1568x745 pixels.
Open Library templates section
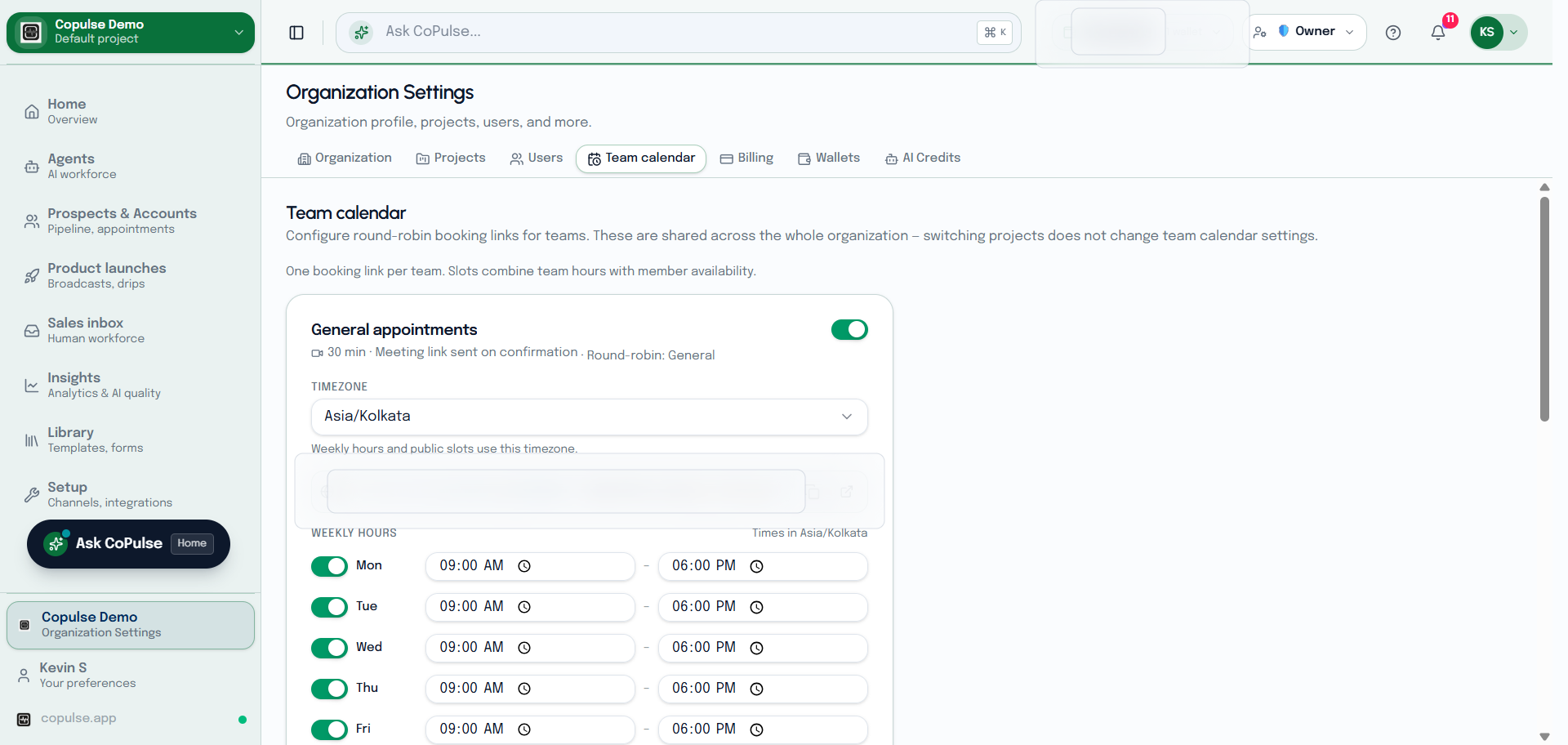pos(131,440)
